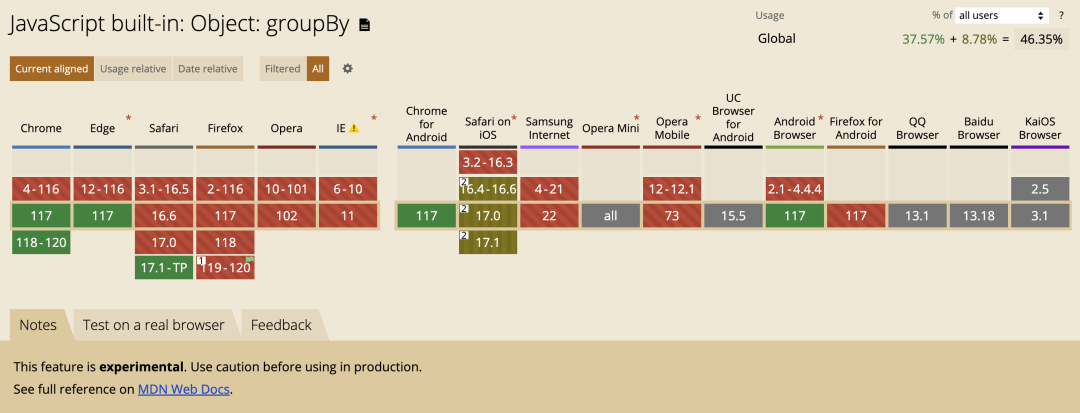Click the Notes tab

38,325
